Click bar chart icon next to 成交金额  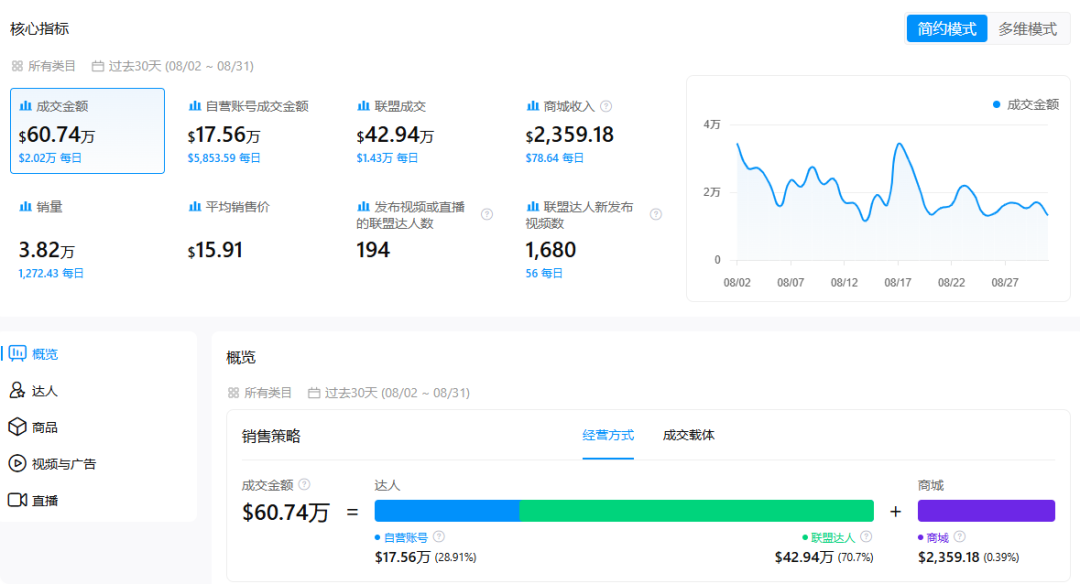pos(25,106)
